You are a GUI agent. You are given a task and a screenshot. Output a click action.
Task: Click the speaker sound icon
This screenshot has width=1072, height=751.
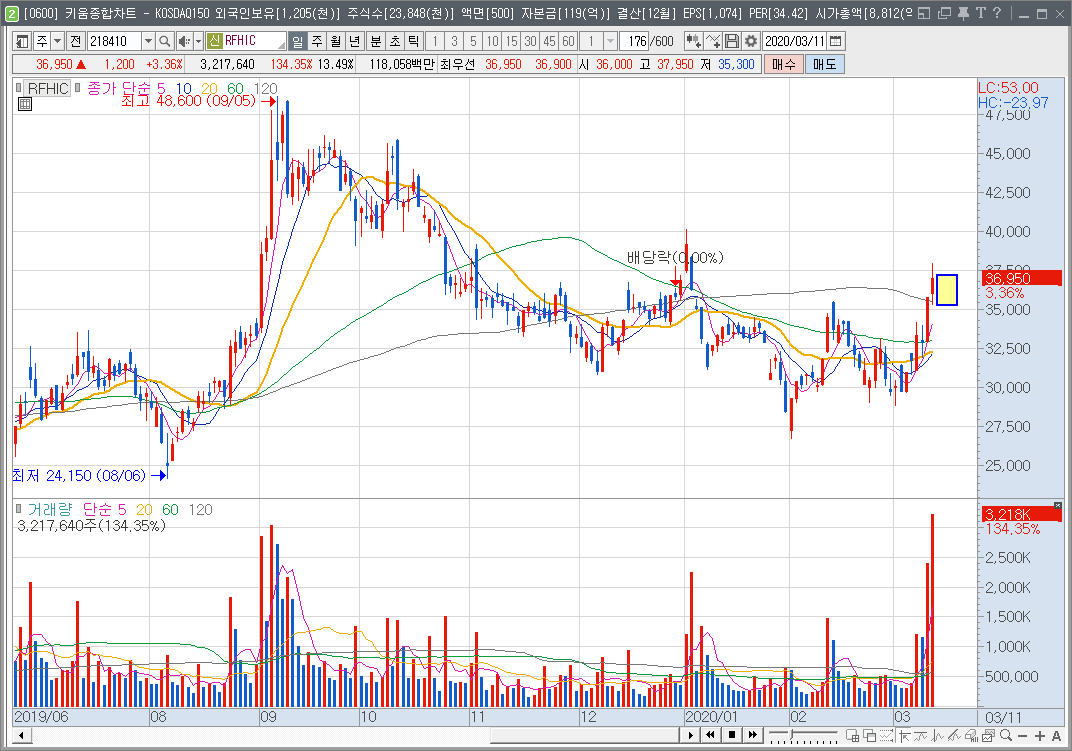pos(184,42)
